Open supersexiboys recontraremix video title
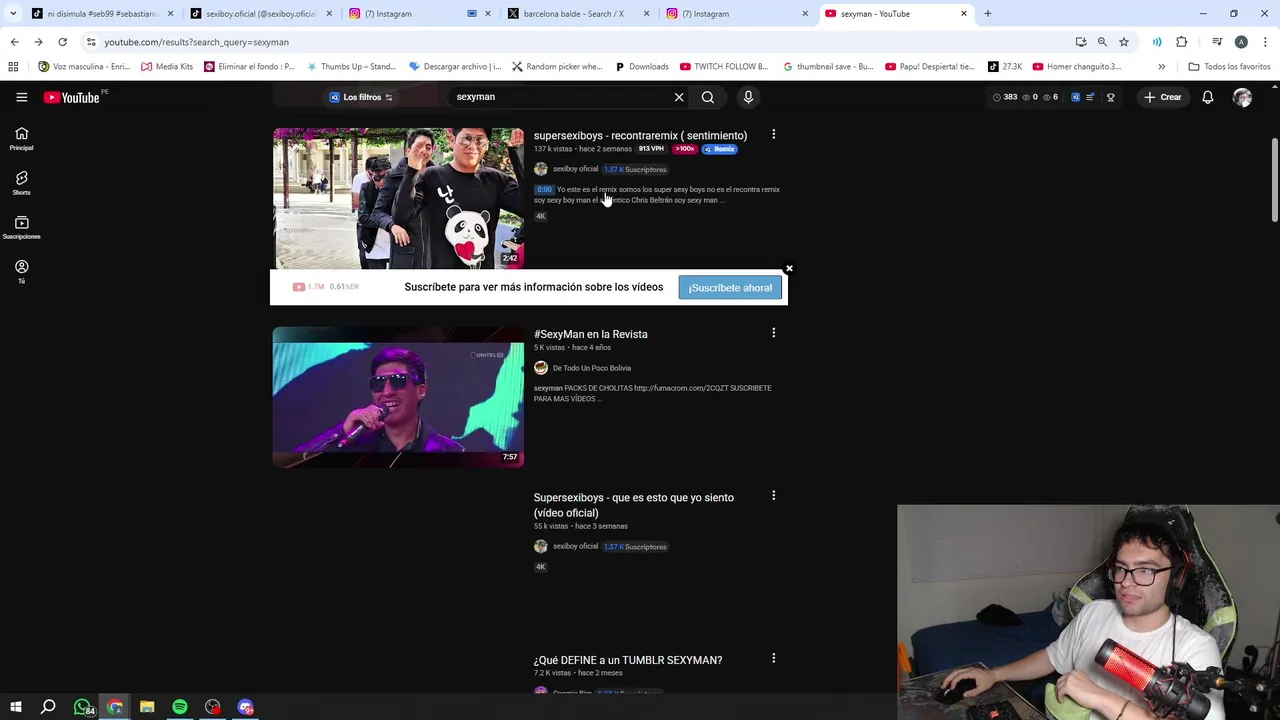This screenshot has height=720, width=1280. tap(640, 136)
